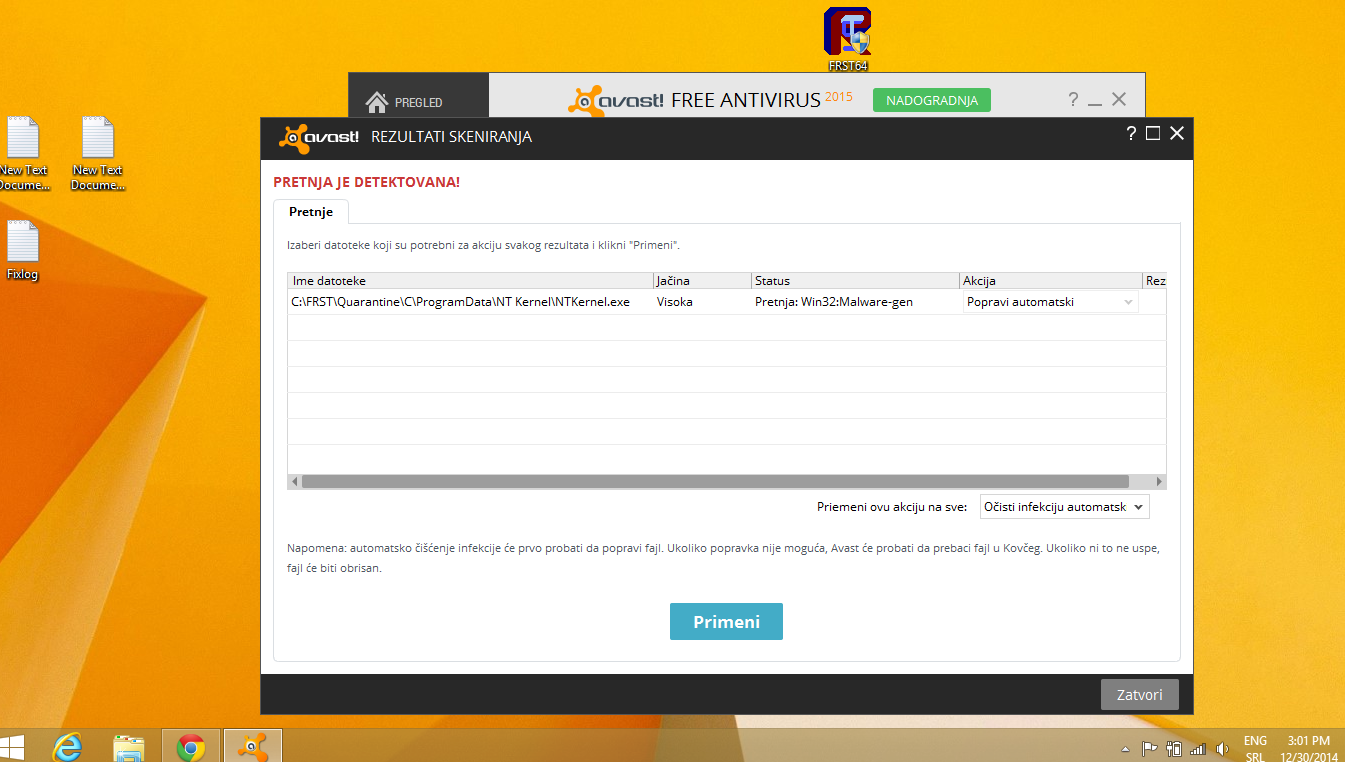Launch Google Chrome from the taskbar
This screenshot has width=1345, height=762.
190,746
